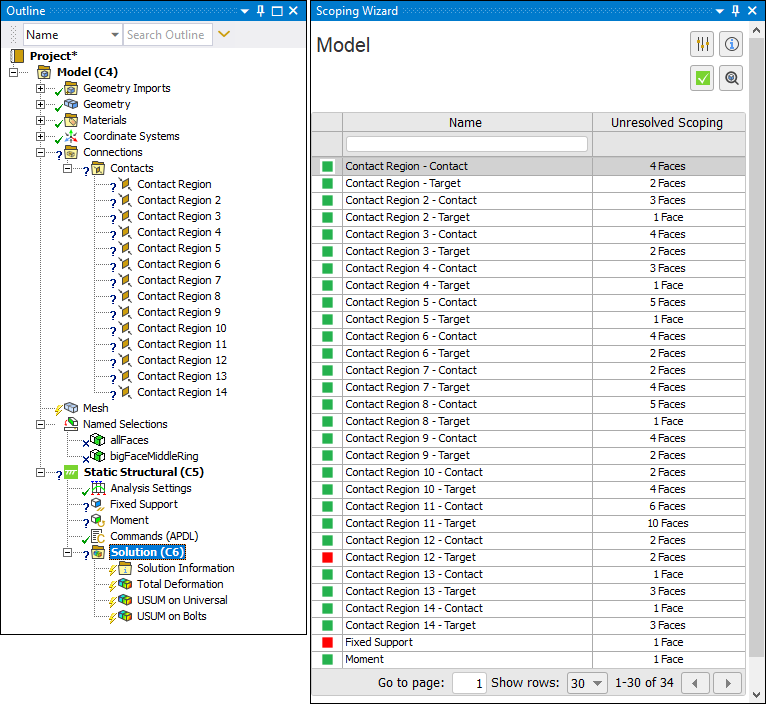Screen dimensions: 766x704
Task: Click the green checkmark button
Action: point(702,78)
